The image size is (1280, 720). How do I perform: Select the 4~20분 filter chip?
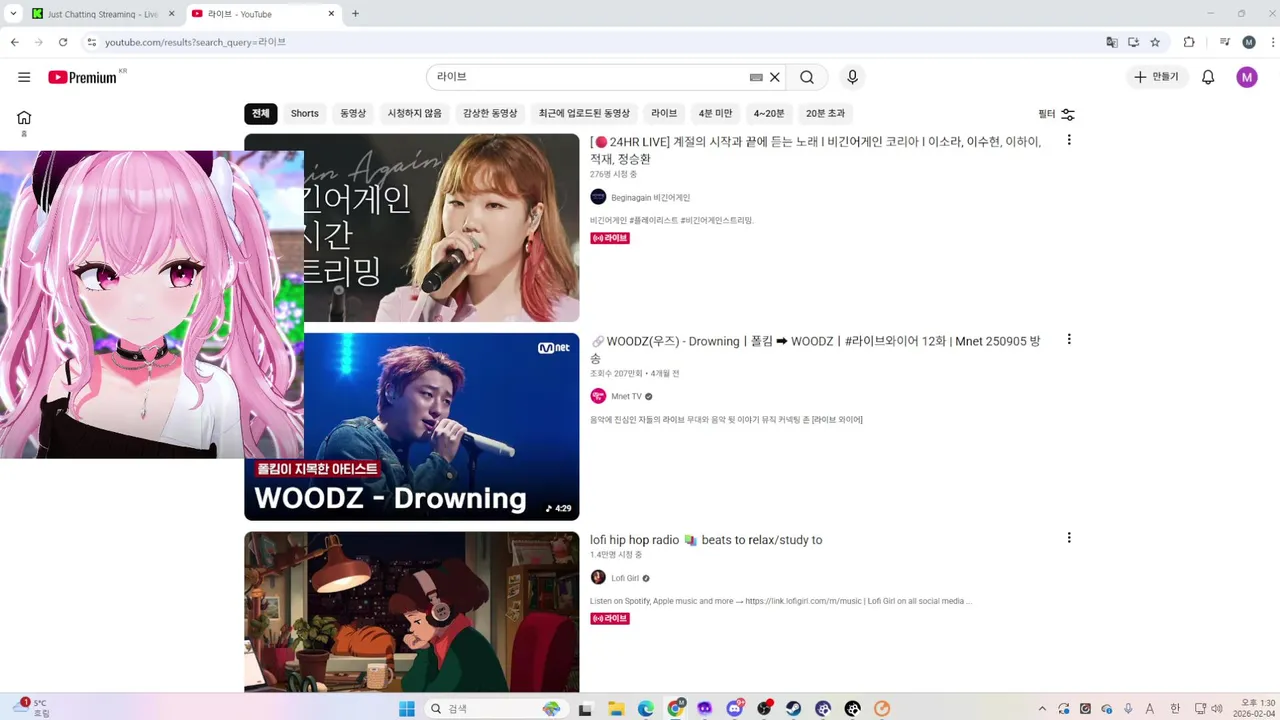coord(769,113)
